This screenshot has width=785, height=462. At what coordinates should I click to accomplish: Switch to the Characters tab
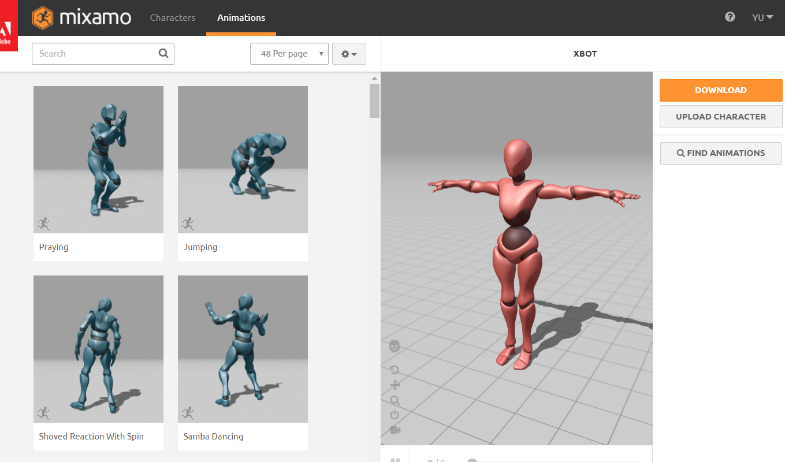[x=172, y=18]
